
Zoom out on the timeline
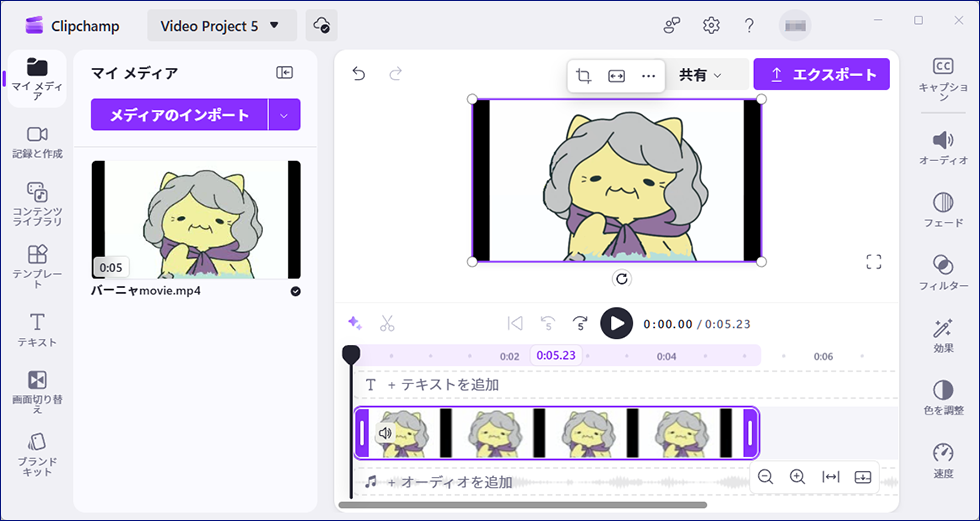point(765,477)
